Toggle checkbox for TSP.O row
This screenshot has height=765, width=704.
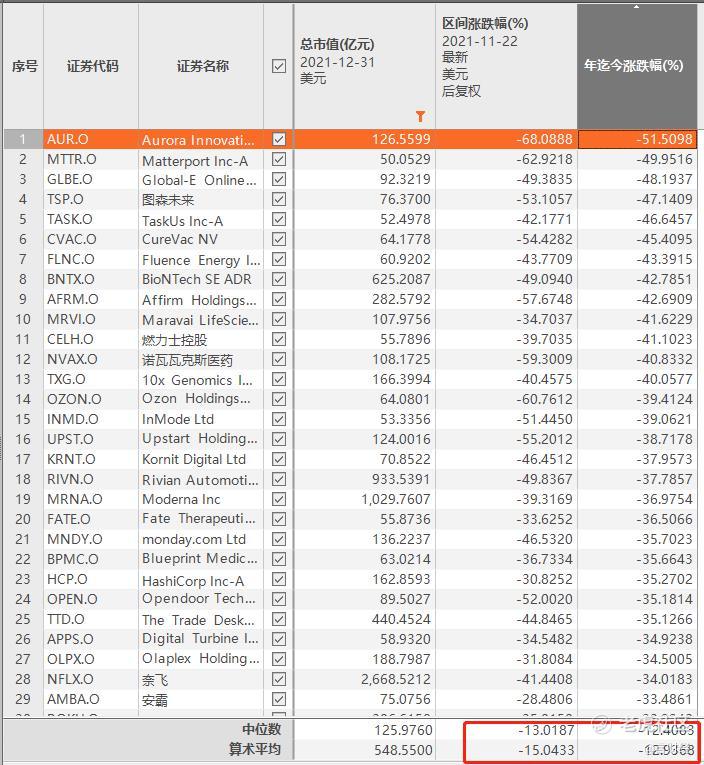(x=279, y=199)
